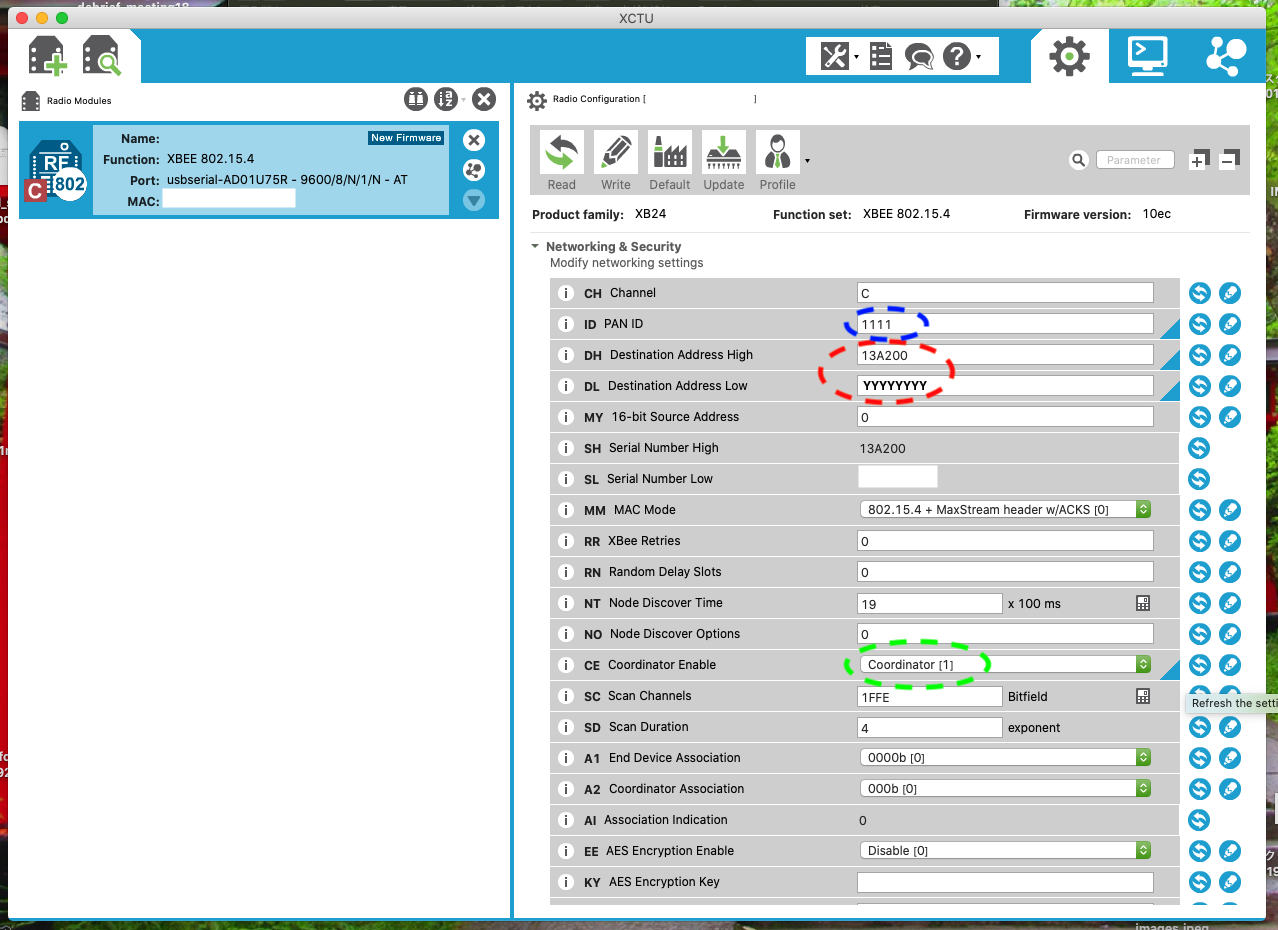Image resolution: width=1278 pixels, height=930 pixels.
Task: Collapse Networking & Security section
Action: coord(535,246)
